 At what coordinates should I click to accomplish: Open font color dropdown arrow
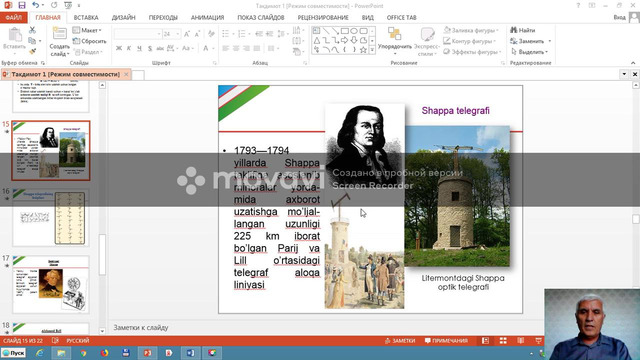pyautogui.click(x=213, y=48)
